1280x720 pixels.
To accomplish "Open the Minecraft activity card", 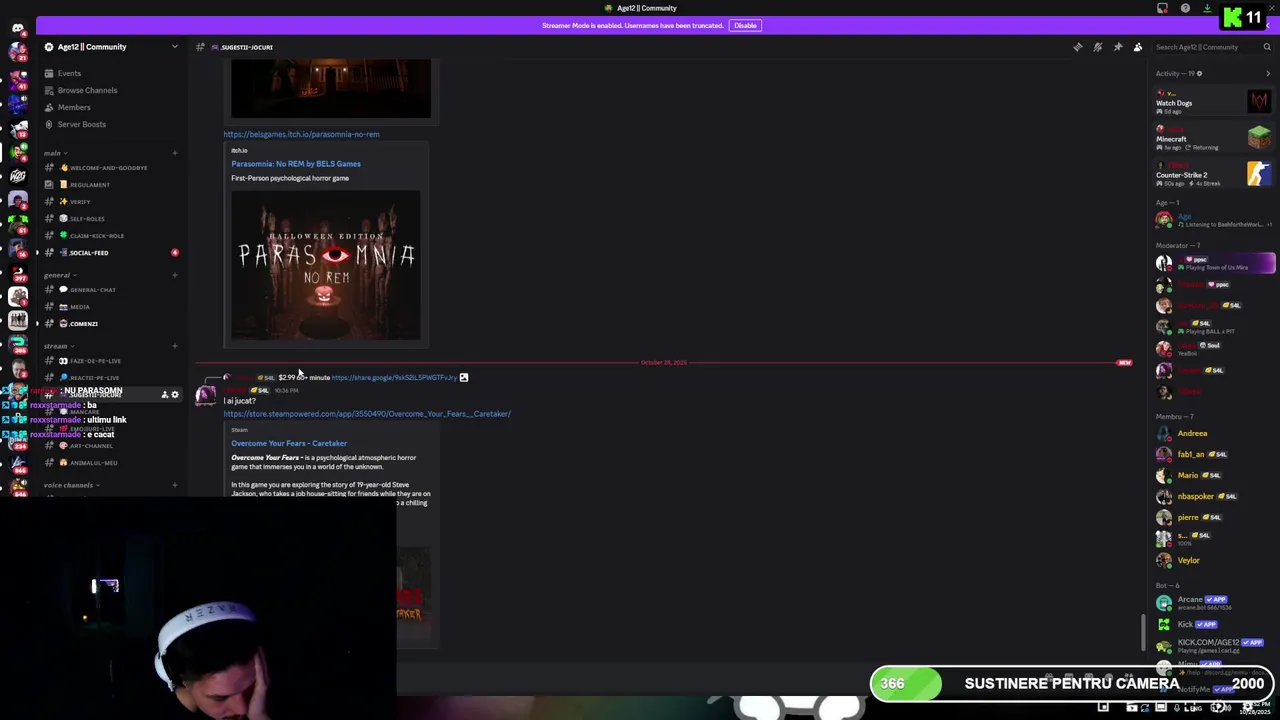I will [x=1212, y=137].
